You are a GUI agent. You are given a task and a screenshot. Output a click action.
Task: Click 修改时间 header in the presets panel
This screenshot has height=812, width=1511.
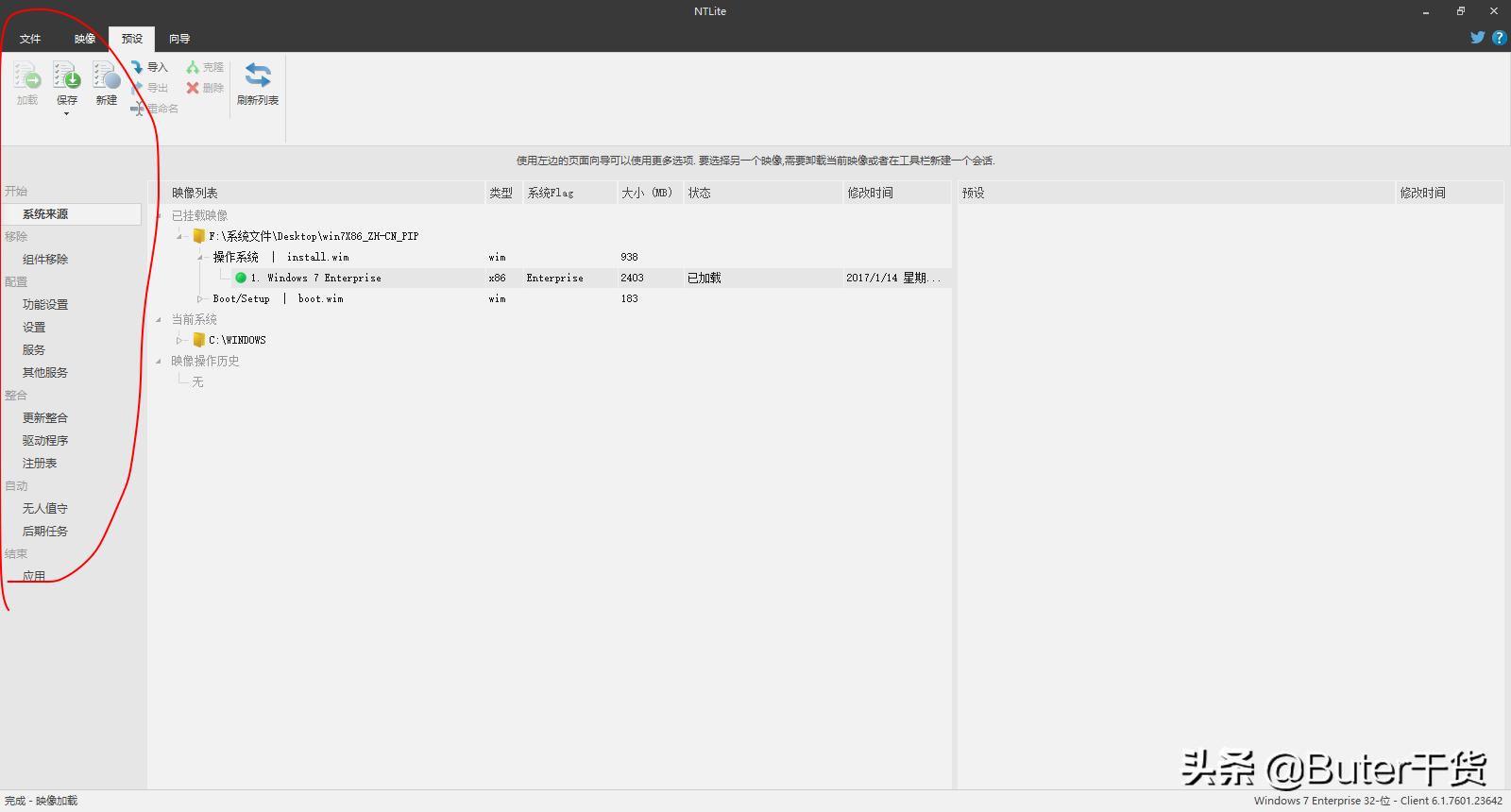click(x=1450, y=193)
